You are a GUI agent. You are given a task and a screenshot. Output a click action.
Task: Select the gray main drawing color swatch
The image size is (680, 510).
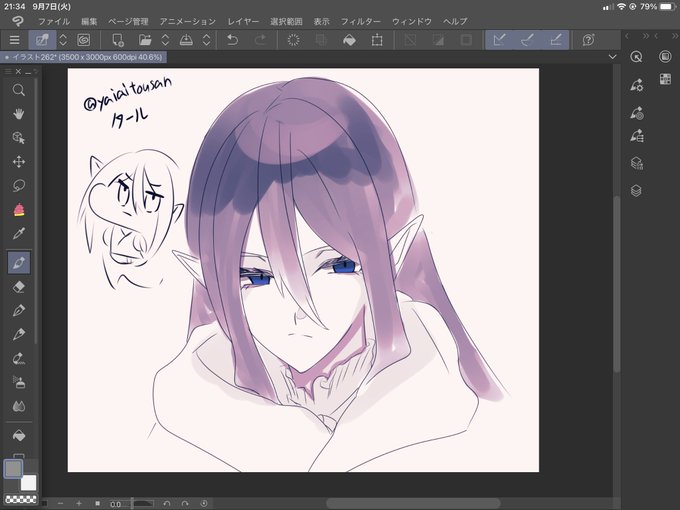pyautogui.click(x=13, y=468)
